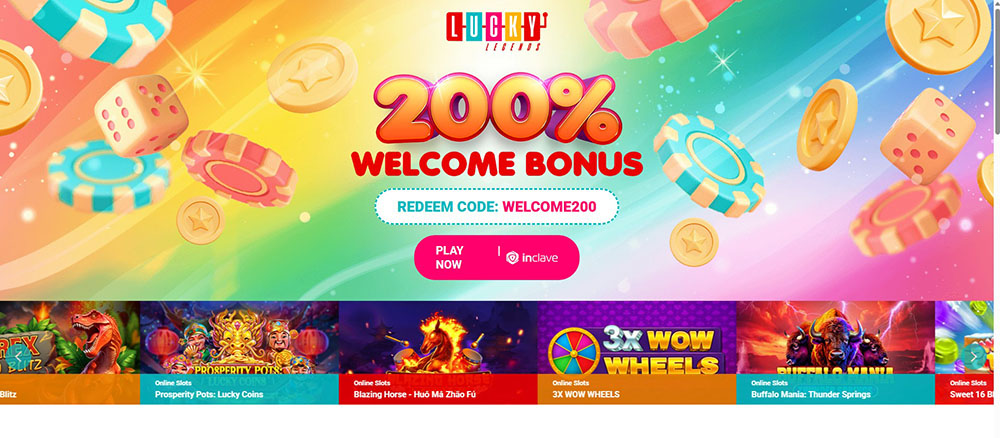Open the Prosperity Pots: Lucky Coins title link
This screenshot has width=1000, height=438.
click(x=209, y=395)
